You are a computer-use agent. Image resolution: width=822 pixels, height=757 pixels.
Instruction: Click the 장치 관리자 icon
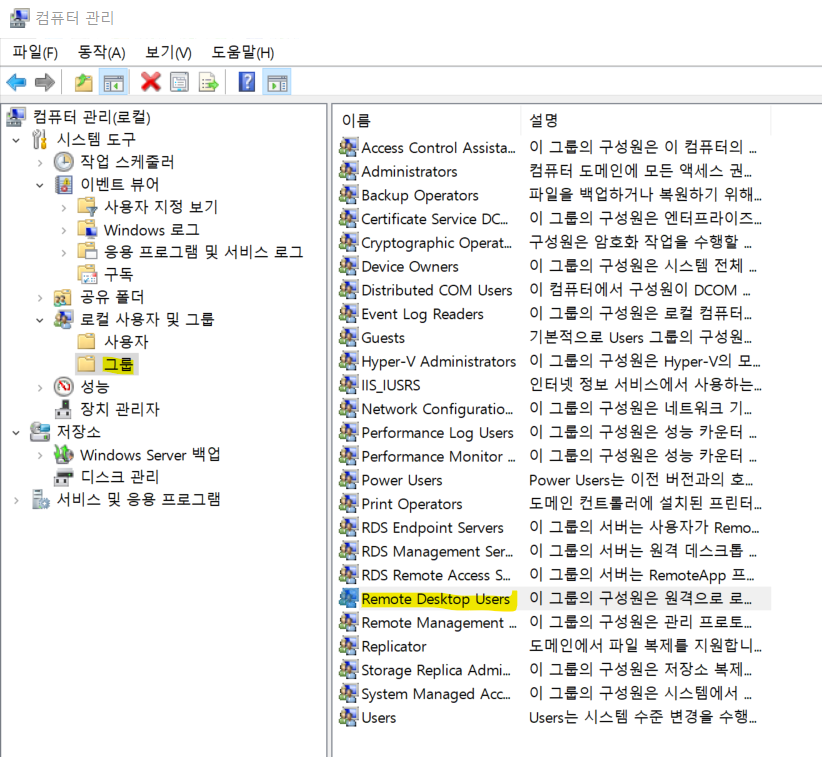(63, 409)
